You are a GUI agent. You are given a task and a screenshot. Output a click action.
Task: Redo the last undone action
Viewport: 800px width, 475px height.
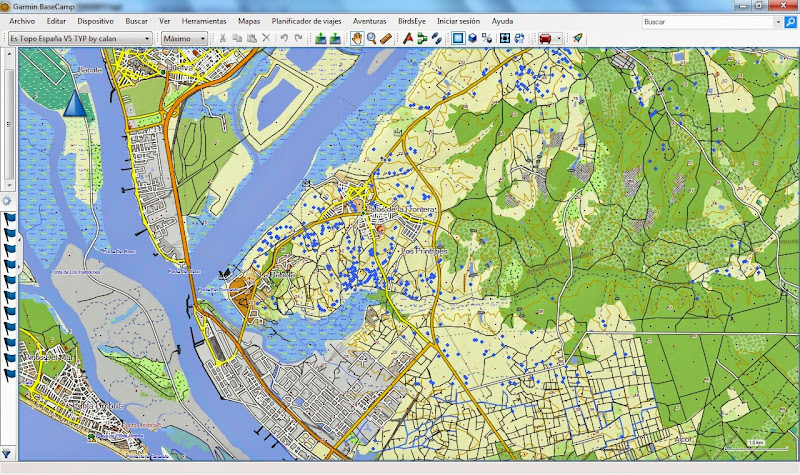pyautogui.click(x=298, y=38)
